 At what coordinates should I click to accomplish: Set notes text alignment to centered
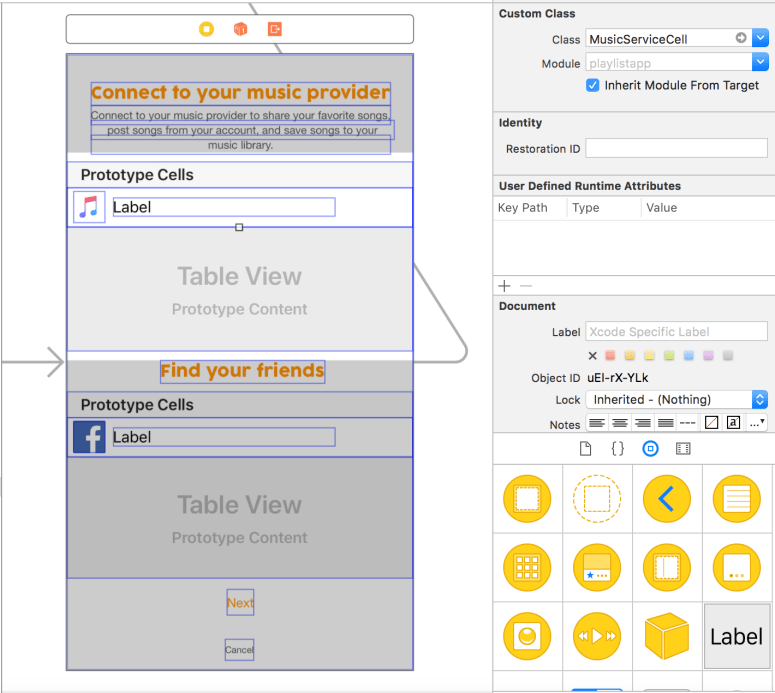click(x=620, y=423)
